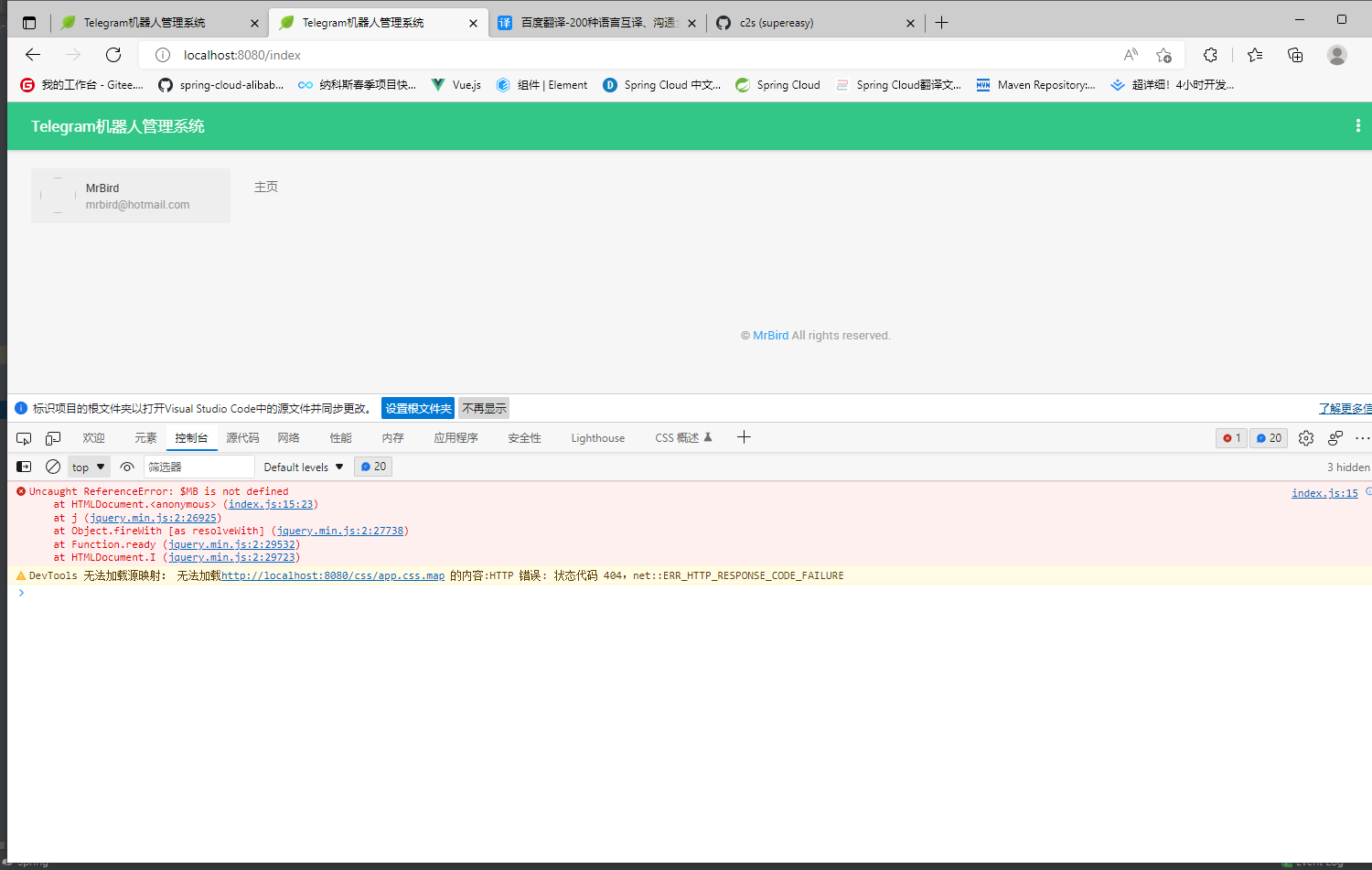This screenshot has height=870, width=1372.
Task: Open the three-dot menu in green header
Action: [x=1357, y=126]
